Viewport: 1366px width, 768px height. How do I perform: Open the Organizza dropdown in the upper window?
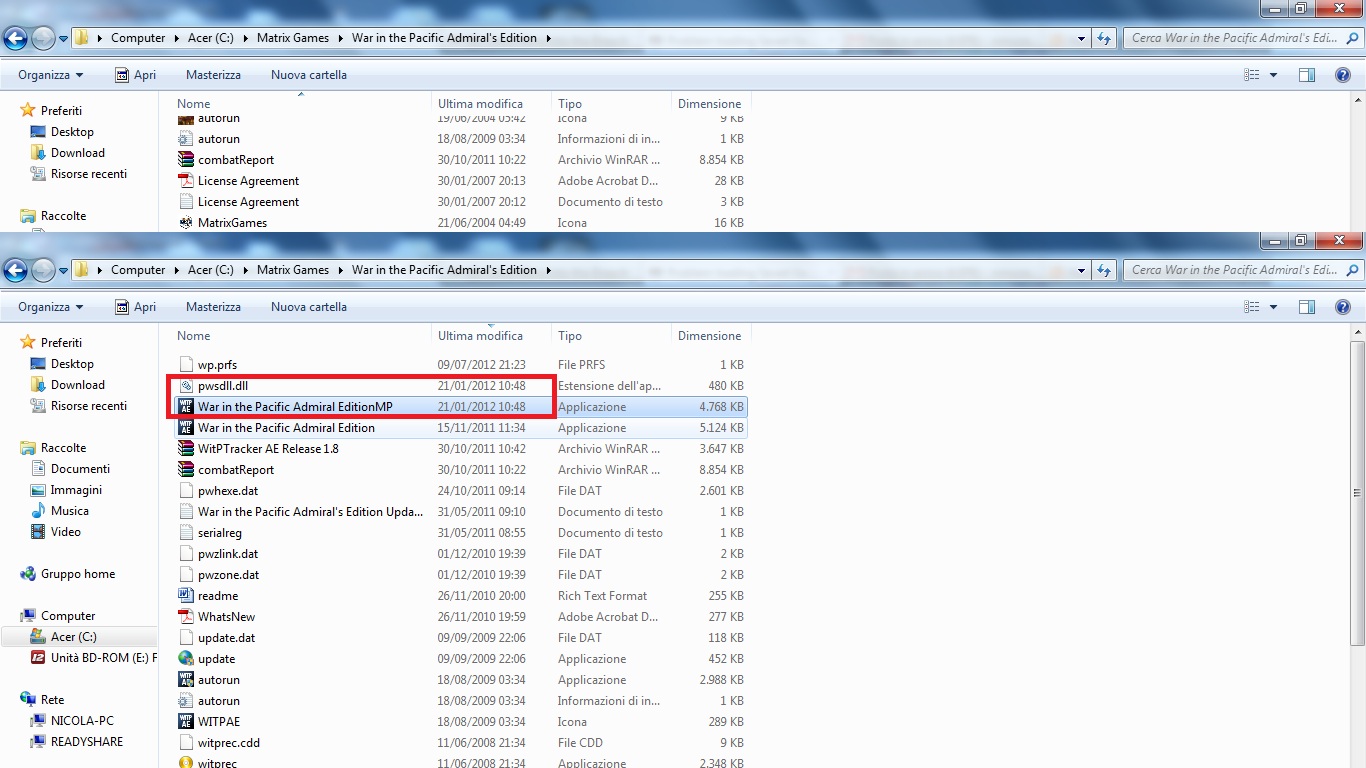tap(50, 75)
